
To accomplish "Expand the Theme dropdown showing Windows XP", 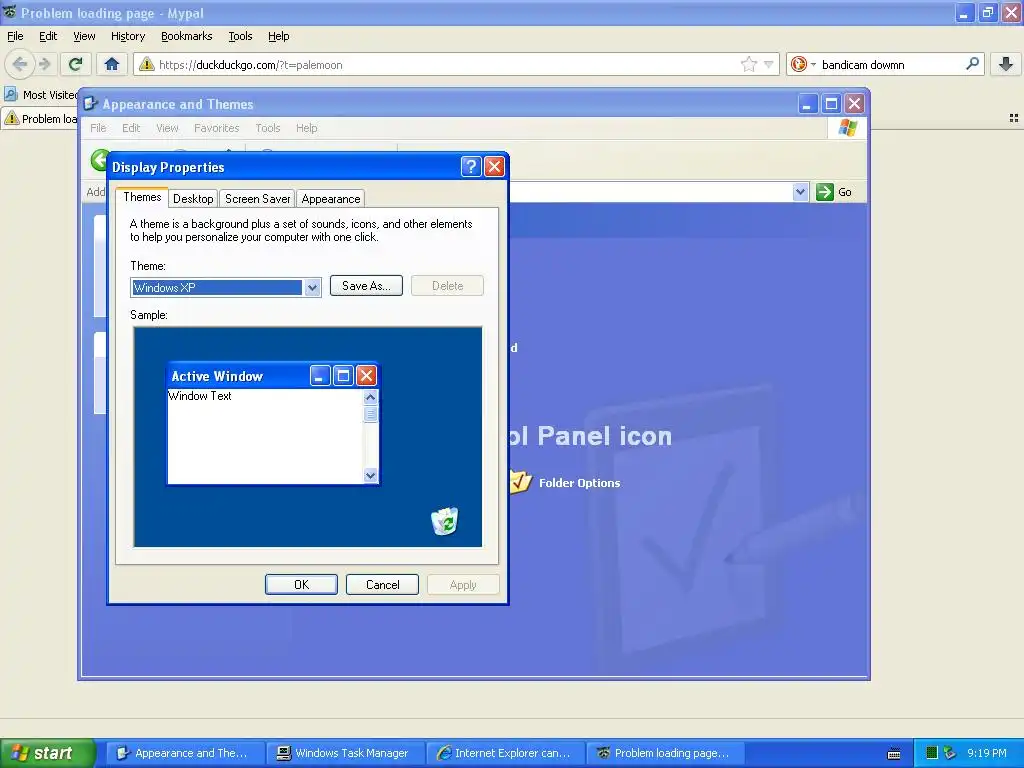I will point(312,287).
